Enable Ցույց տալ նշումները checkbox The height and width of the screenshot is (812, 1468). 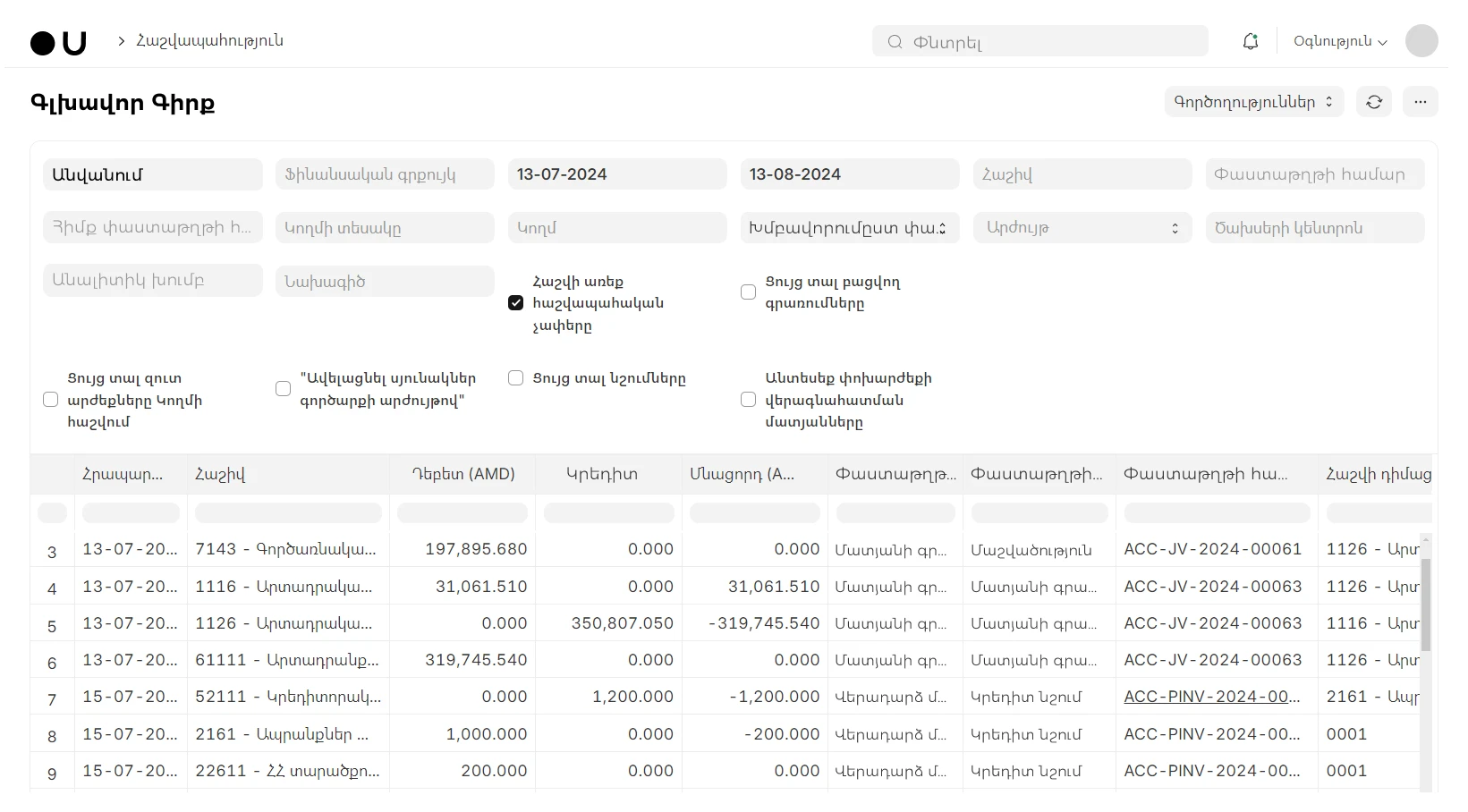[x=516, y=378]
